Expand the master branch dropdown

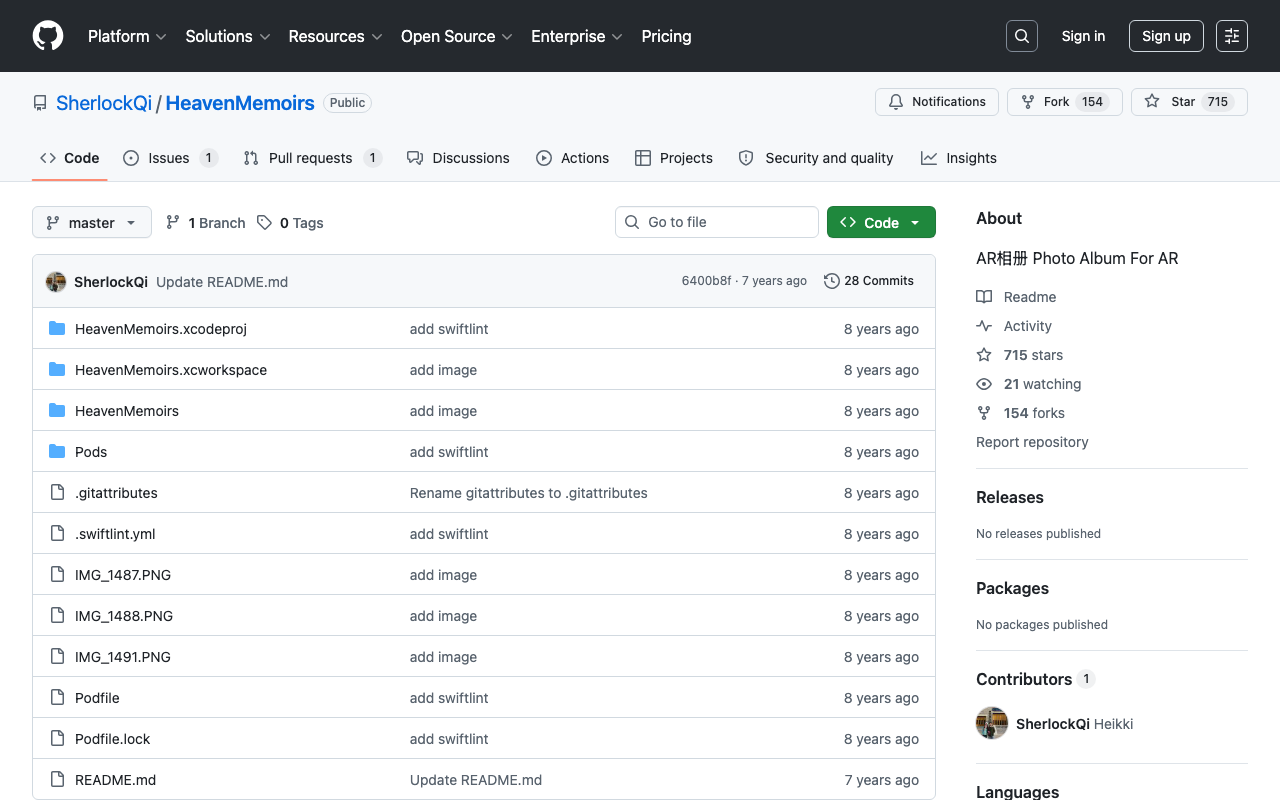[92, 222]
